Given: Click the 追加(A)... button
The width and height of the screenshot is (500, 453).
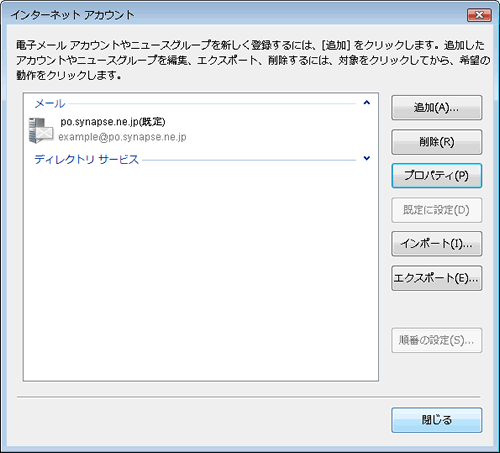Looking at the screenshot, I should pos(436,108).
